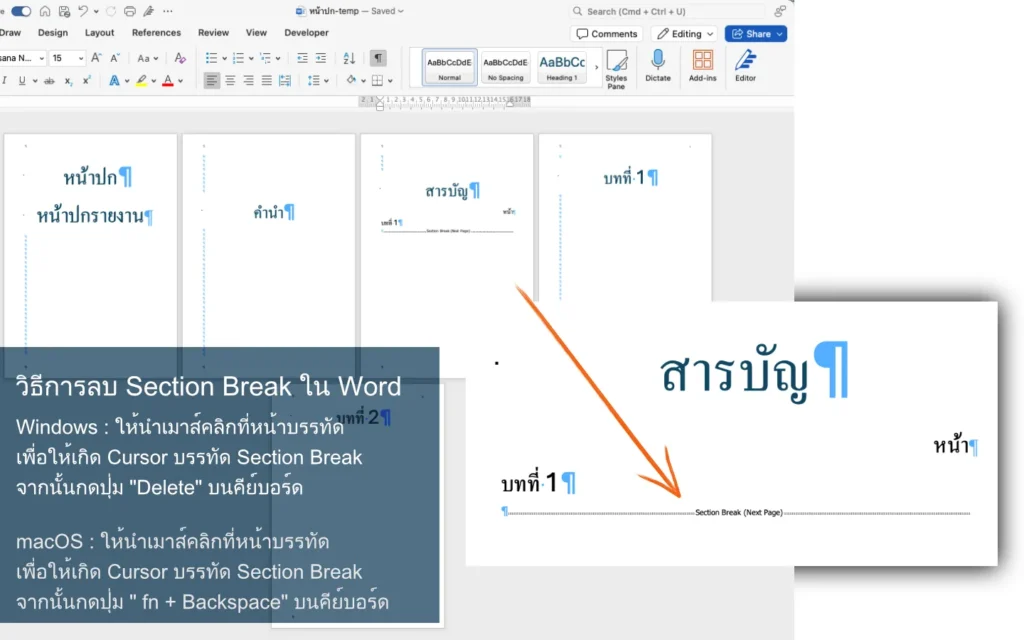The width and height of the screenshot is (1024, 640).
Task: Switch to the References tab
Action: click(x=156, y=33)
